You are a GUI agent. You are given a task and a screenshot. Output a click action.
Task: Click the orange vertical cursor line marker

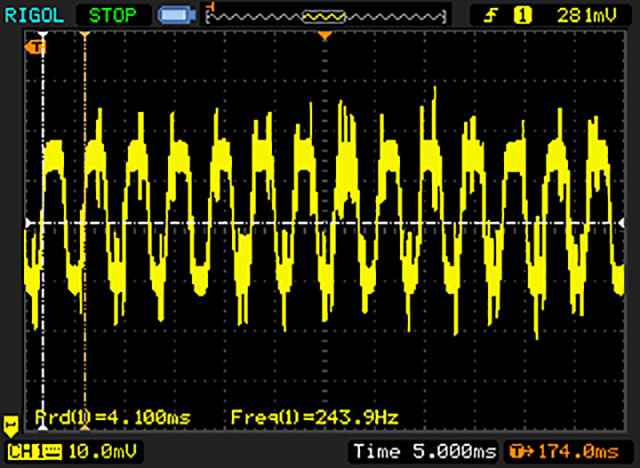[85, 36]
